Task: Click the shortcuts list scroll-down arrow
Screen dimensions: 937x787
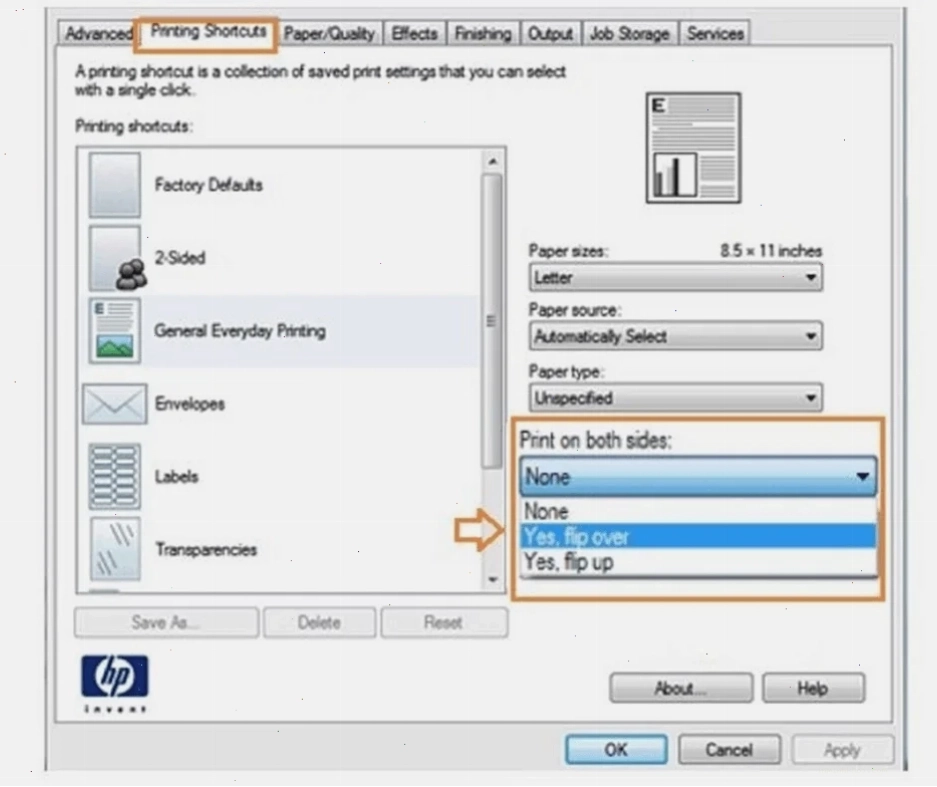Action: 493,579
